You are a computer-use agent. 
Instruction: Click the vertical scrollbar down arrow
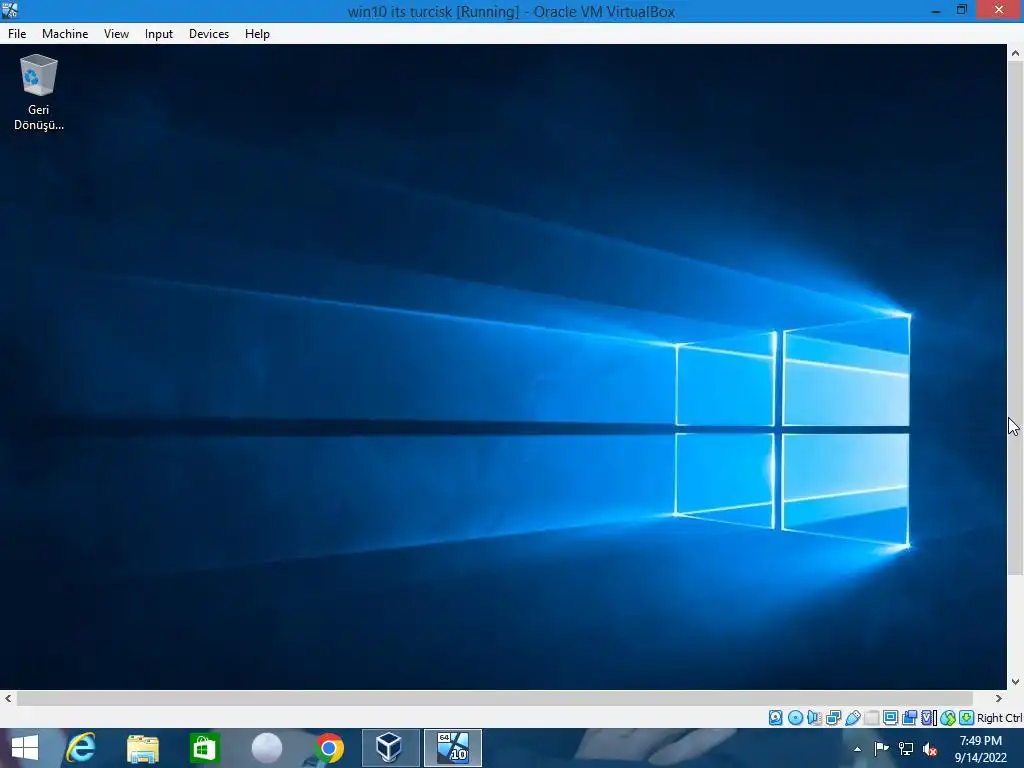(x=1015, y=682)
